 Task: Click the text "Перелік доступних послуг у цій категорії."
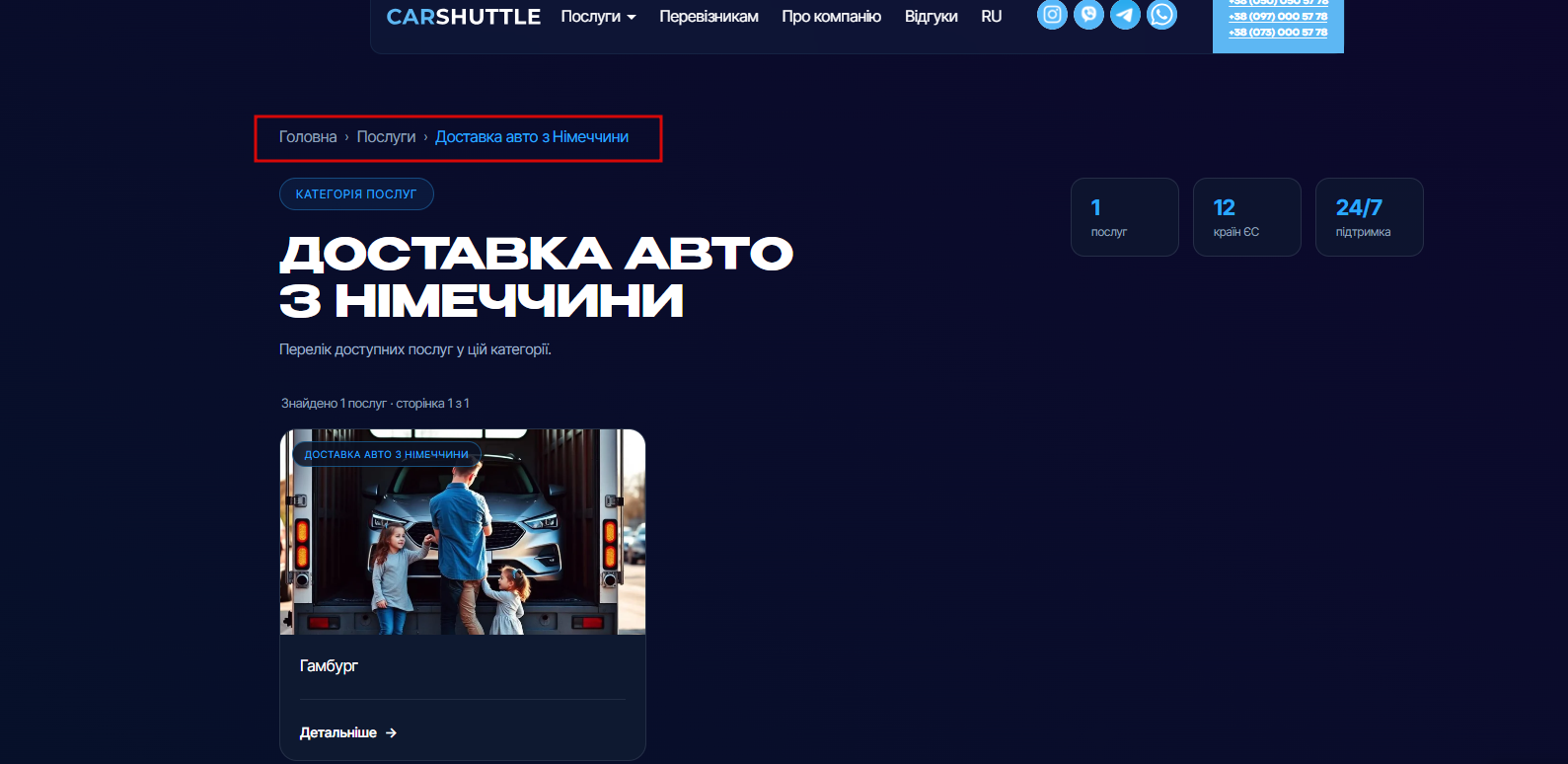pos(415,349)
